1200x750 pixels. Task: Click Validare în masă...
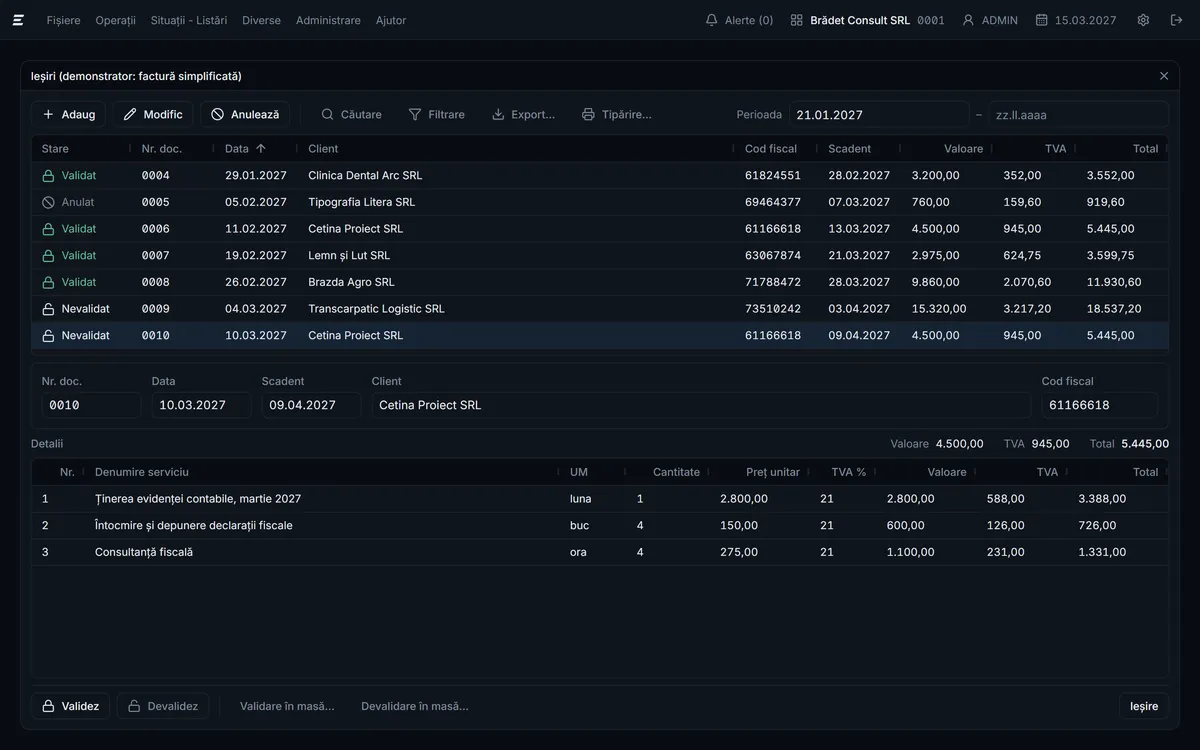click(287, 706)
